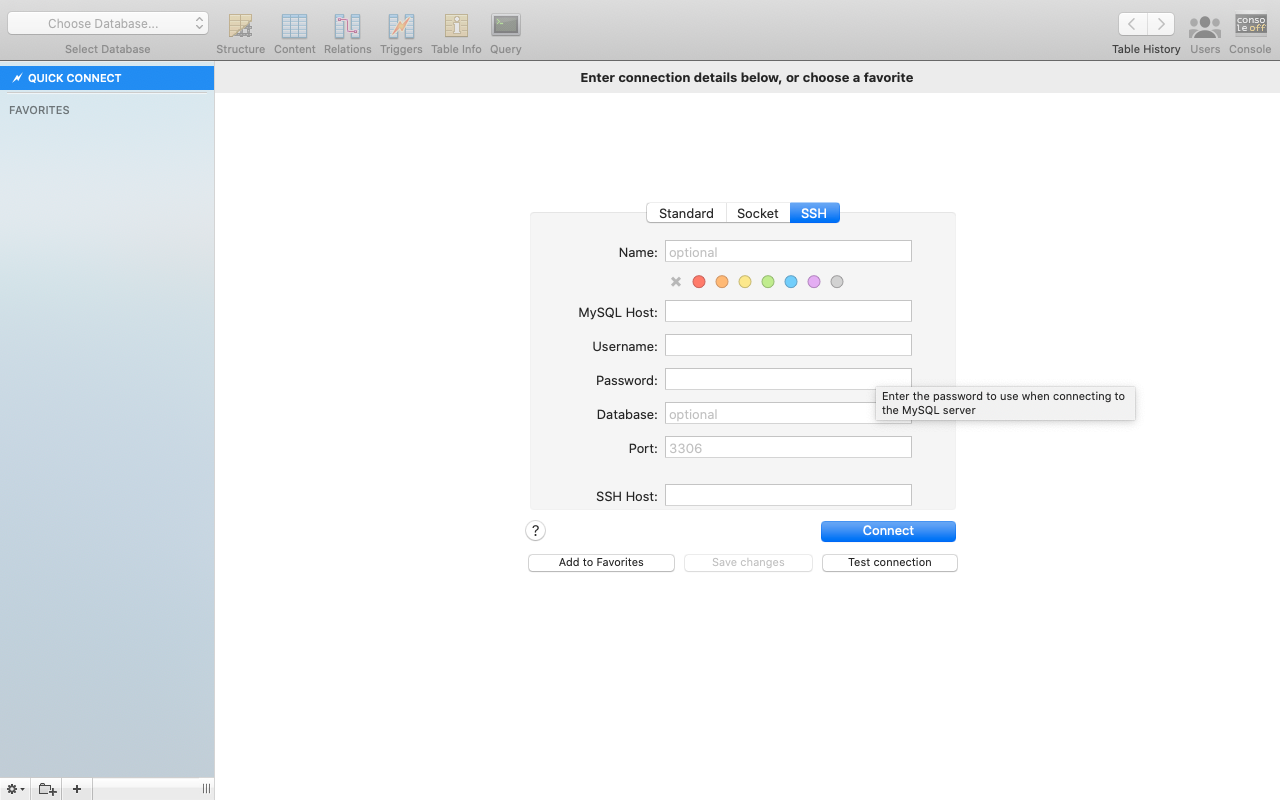
Task: Click the Test connection button
Action: click(x=889, y=562)
